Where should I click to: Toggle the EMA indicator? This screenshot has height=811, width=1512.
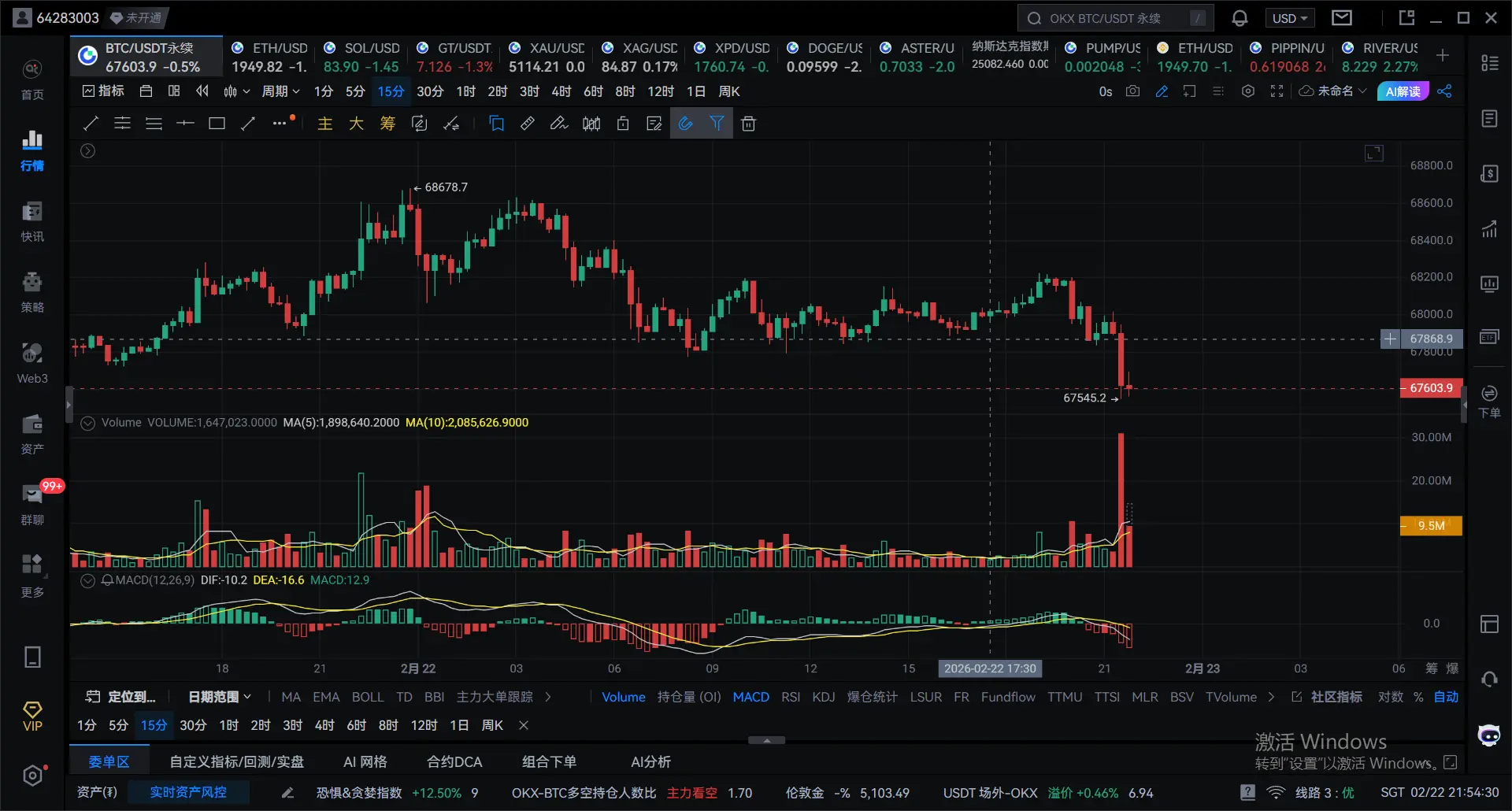[326, 697]
